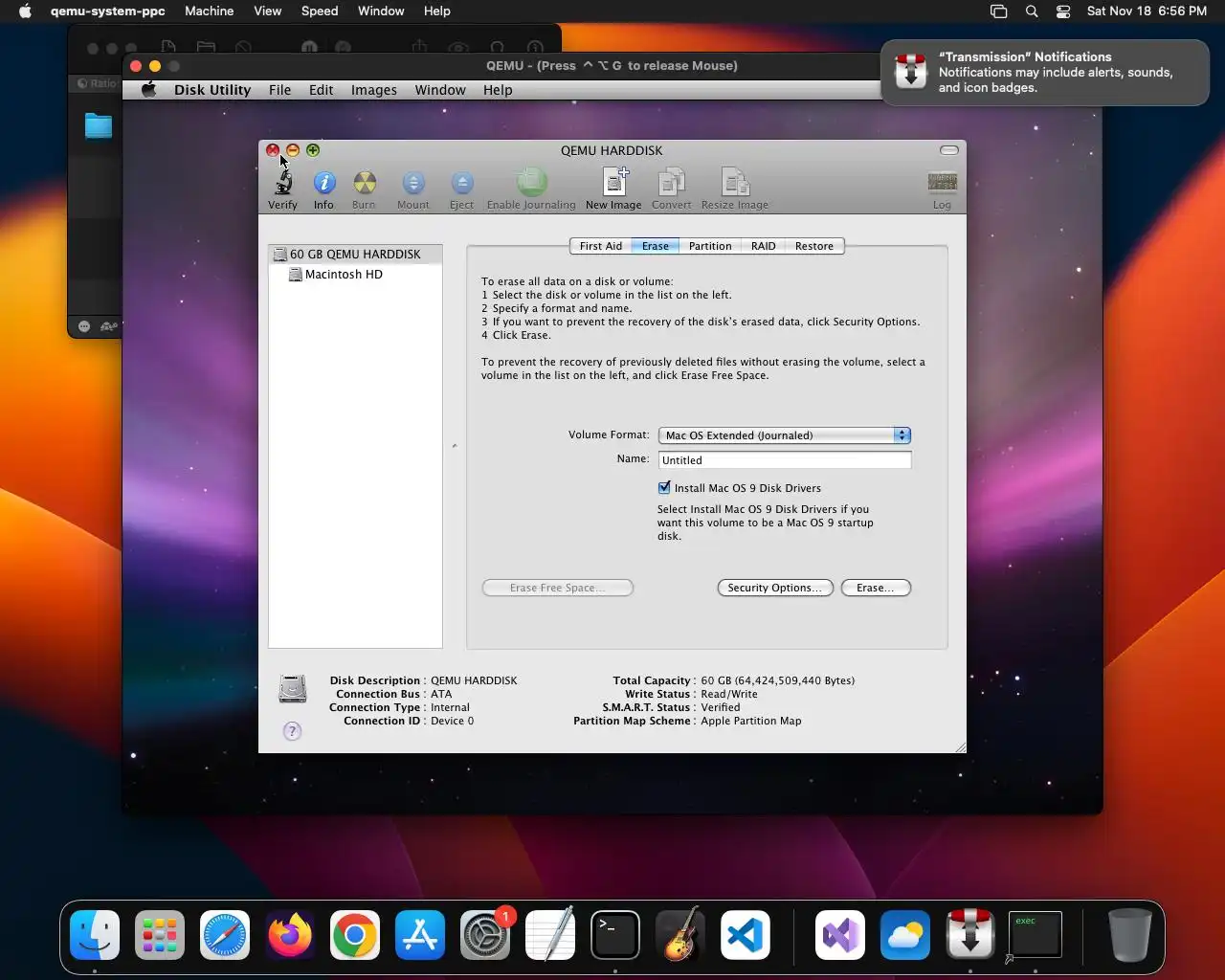Open the Trash in the Dock
The width and height of the screenshot is (1225, 980).
1129,934
